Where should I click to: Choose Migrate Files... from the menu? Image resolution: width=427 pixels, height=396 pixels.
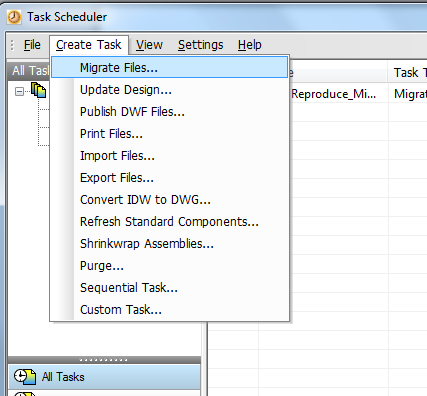(x=170, y=68)
